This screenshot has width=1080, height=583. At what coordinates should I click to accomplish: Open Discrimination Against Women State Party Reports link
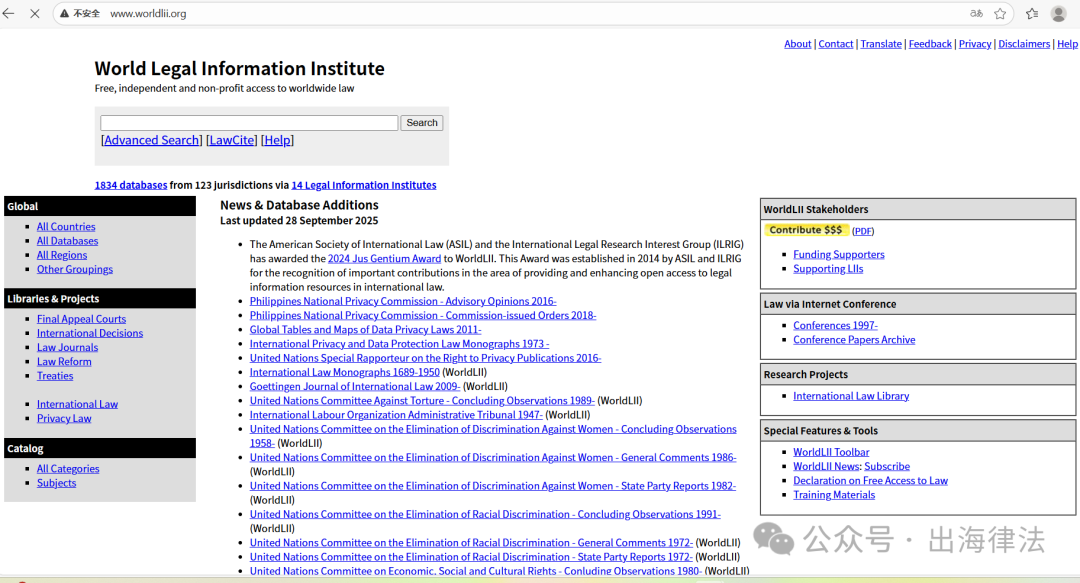click(x=493, y=486)
